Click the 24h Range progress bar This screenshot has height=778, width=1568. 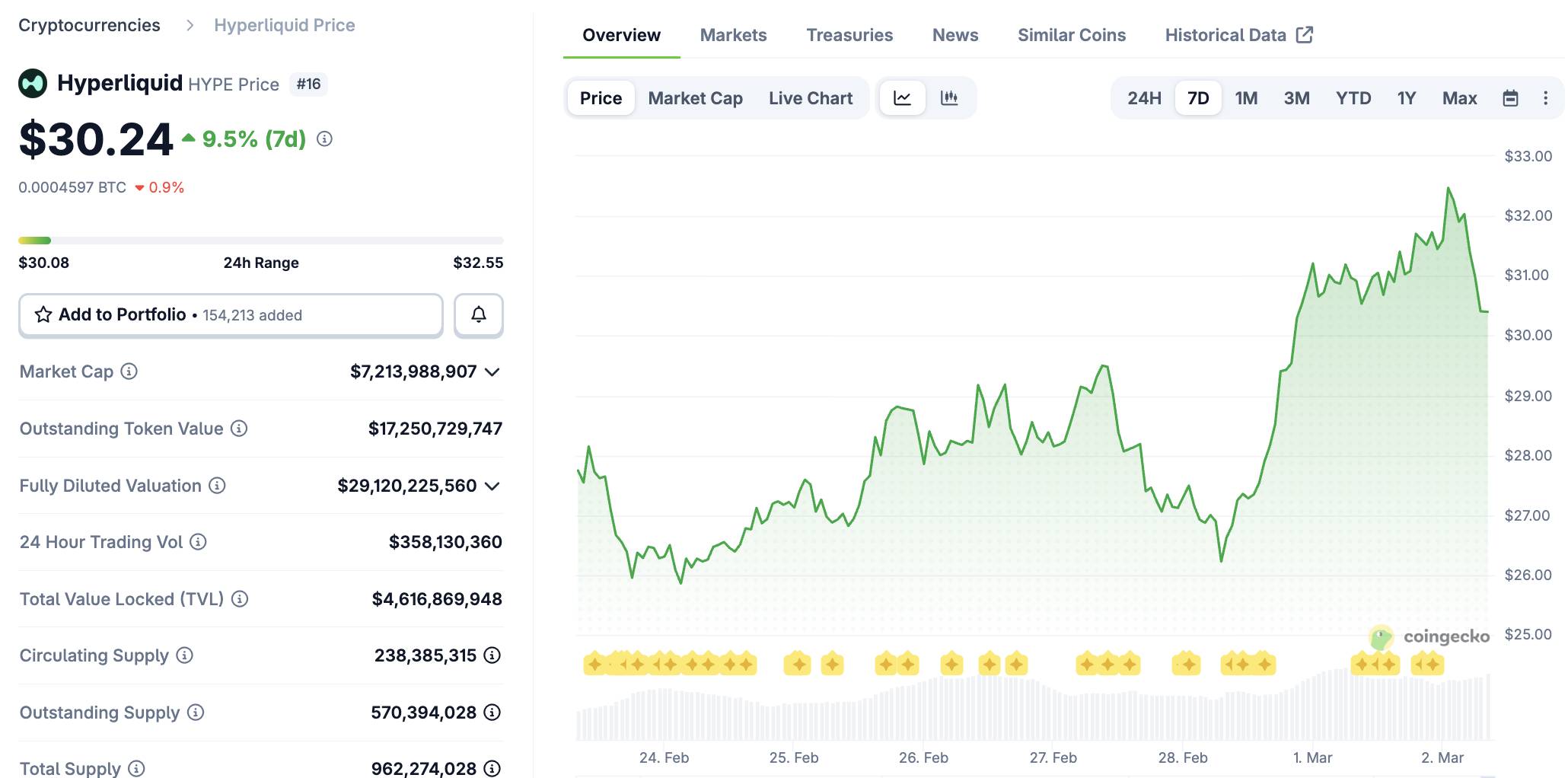pyautogui.click(x=260, y=241)
